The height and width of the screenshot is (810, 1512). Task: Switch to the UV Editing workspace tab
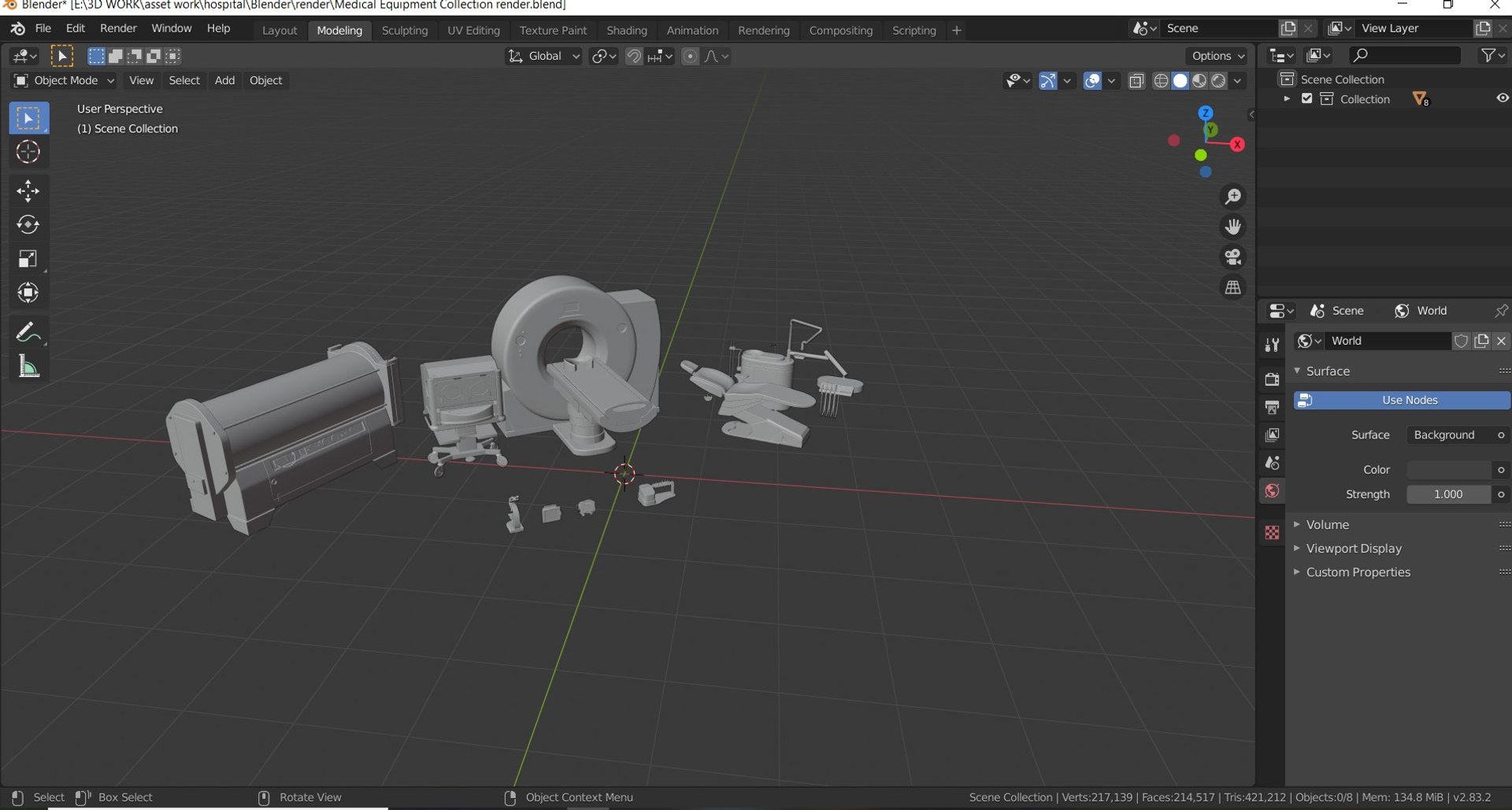pyautogui.click(x=473, y=31)
